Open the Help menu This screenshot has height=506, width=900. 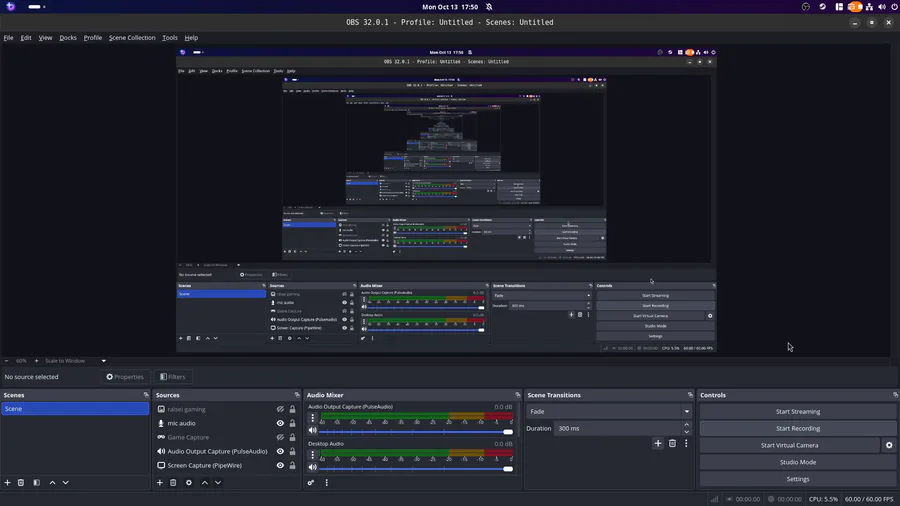pyautogui.click(x=191, y=38)
